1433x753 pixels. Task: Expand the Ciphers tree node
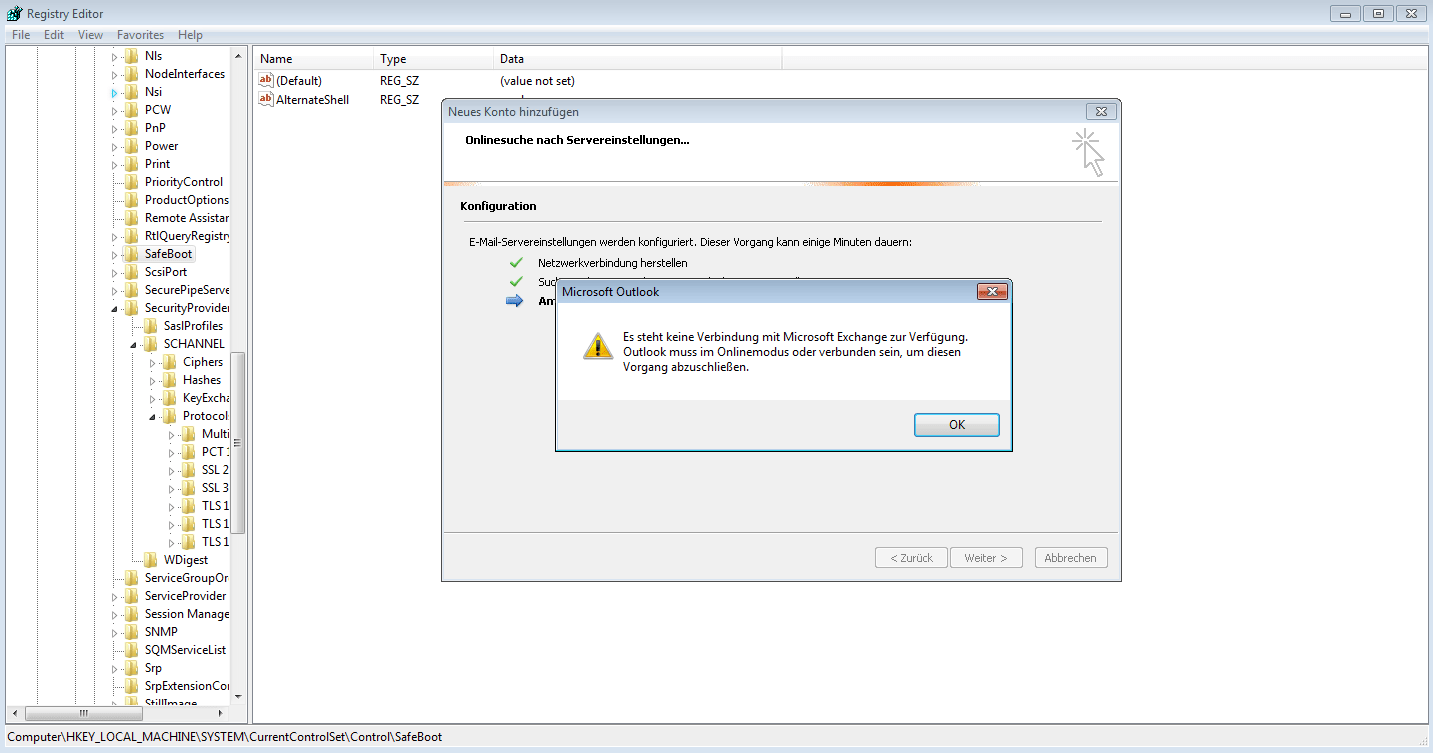pyautogui.click(x=153, y=362)
